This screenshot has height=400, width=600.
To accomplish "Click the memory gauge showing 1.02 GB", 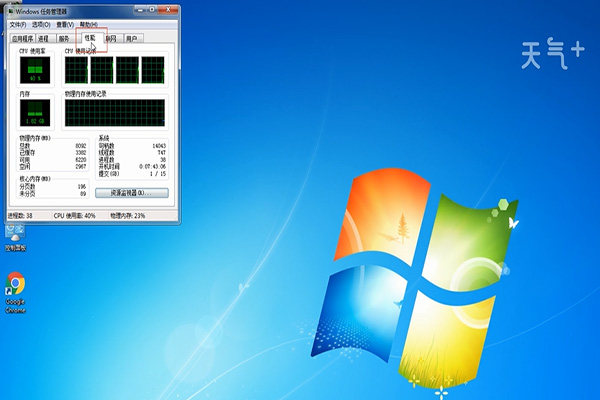I will [x=35, y=113].
